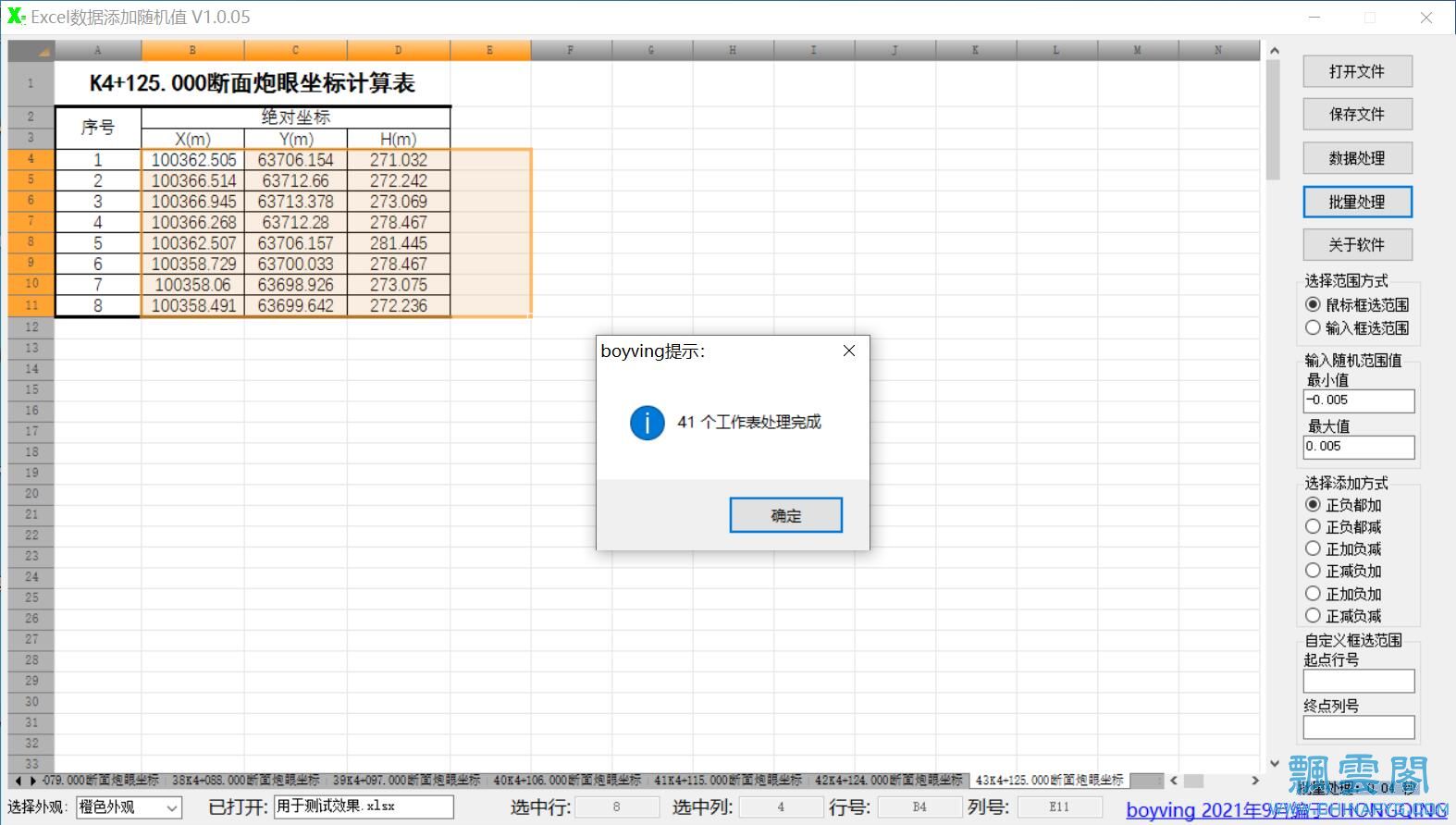Image resolution: width=1456 pixels, height=825 pixels.
Task: Click the 批量处理 button
Action: [x=1357, y=202]
